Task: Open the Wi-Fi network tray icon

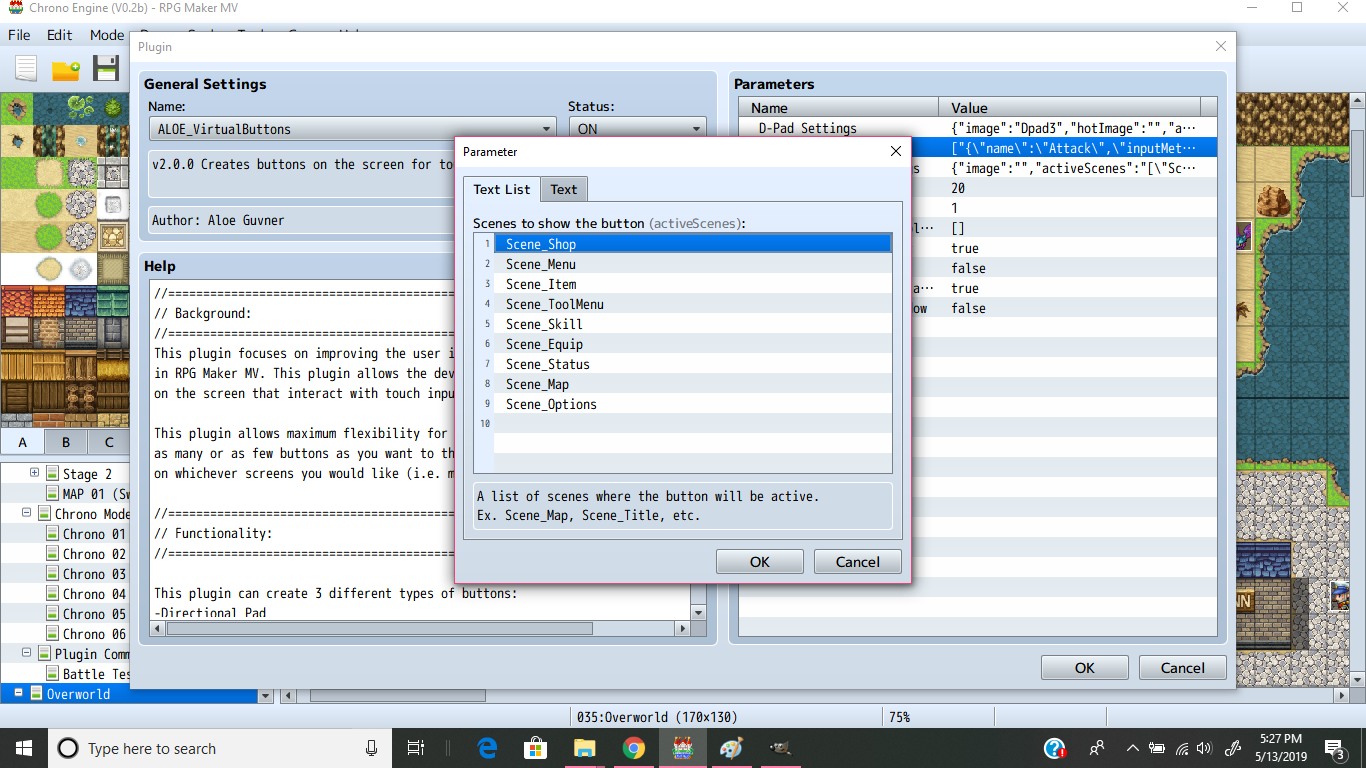Action: tap(1182, 748)
